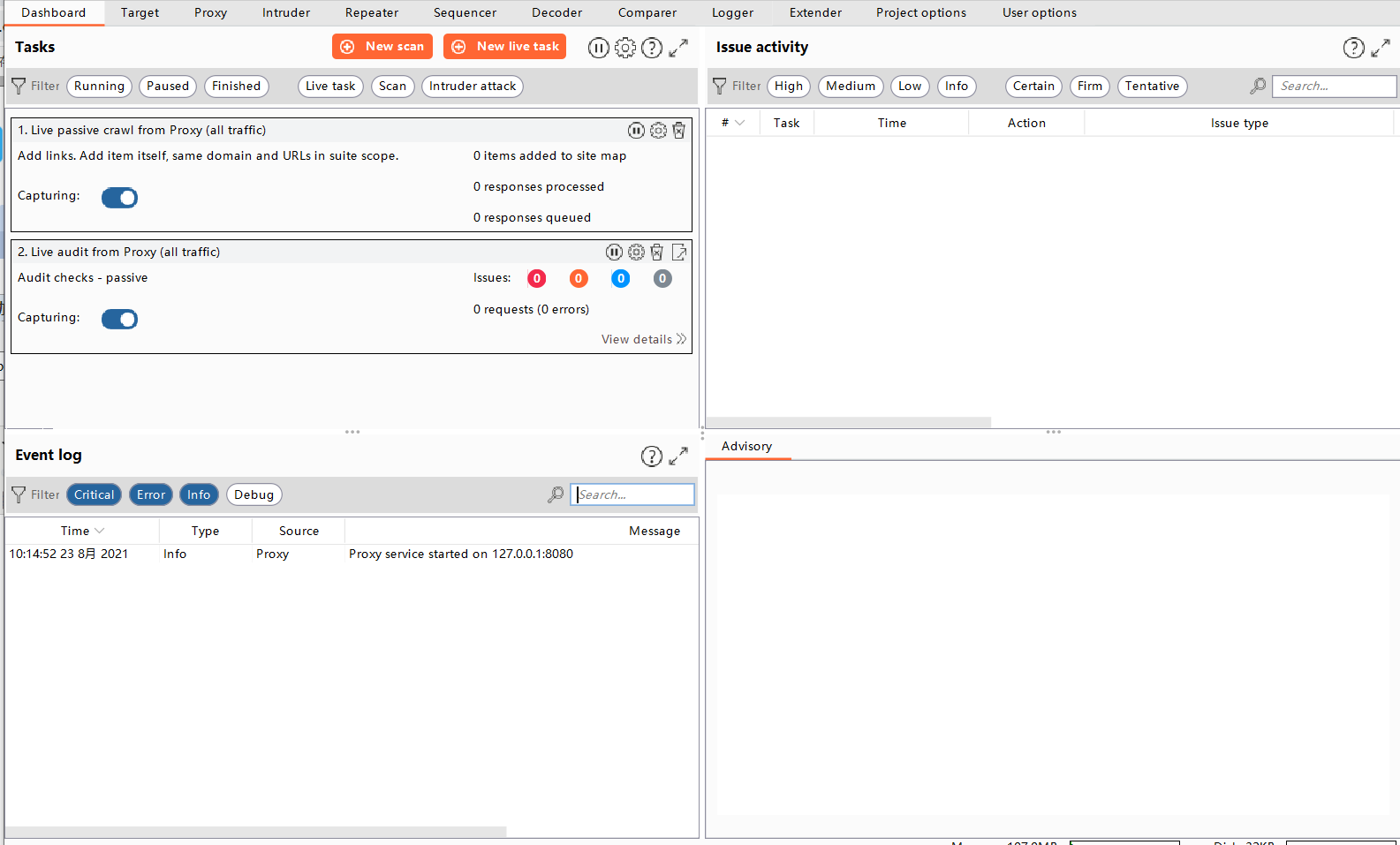Create a New live task
Screen dimensions: 1400x845
[505, 47]
